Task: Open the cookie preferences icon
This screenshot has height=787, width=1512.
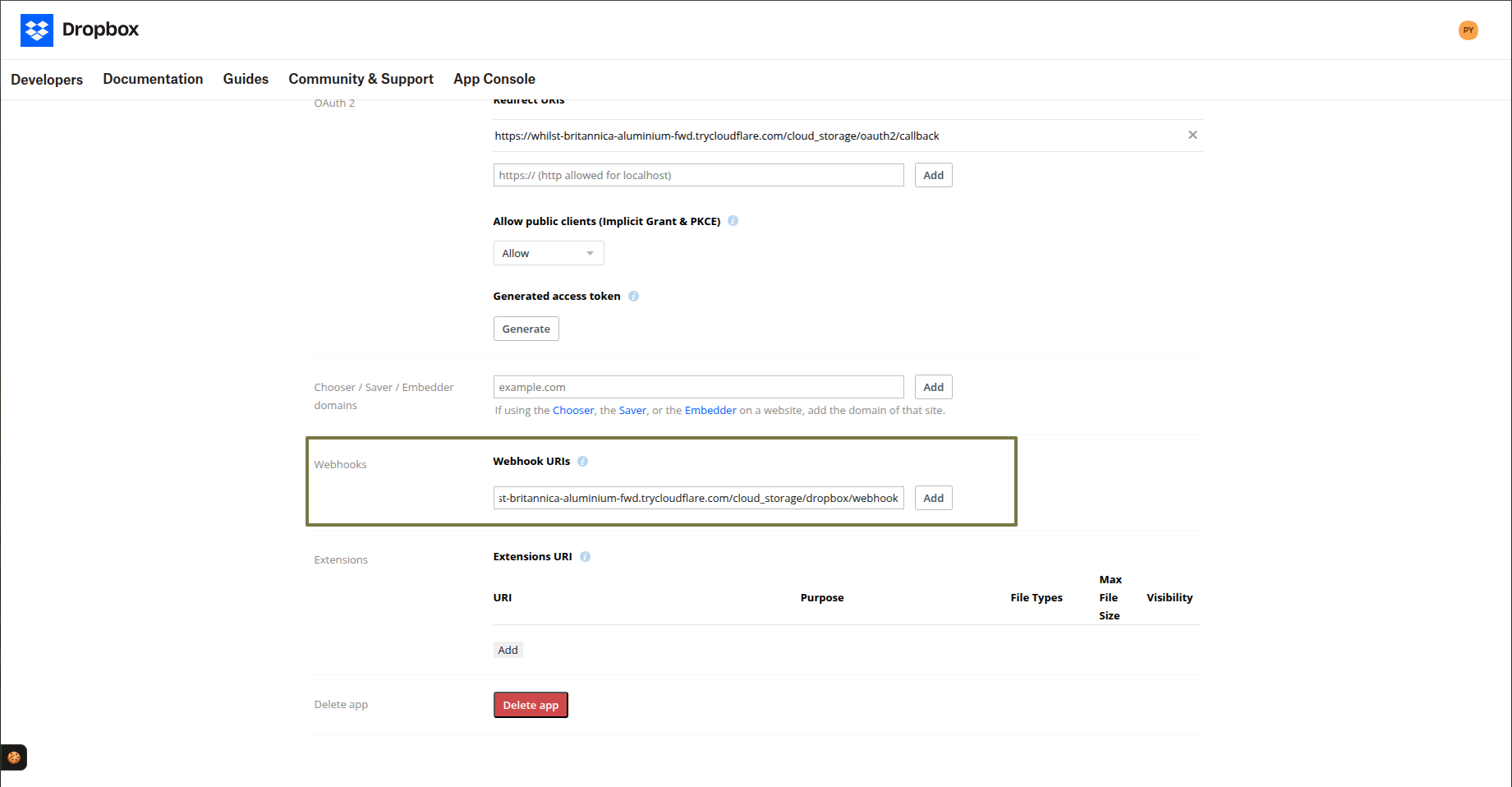Action: tap(14, 757)
